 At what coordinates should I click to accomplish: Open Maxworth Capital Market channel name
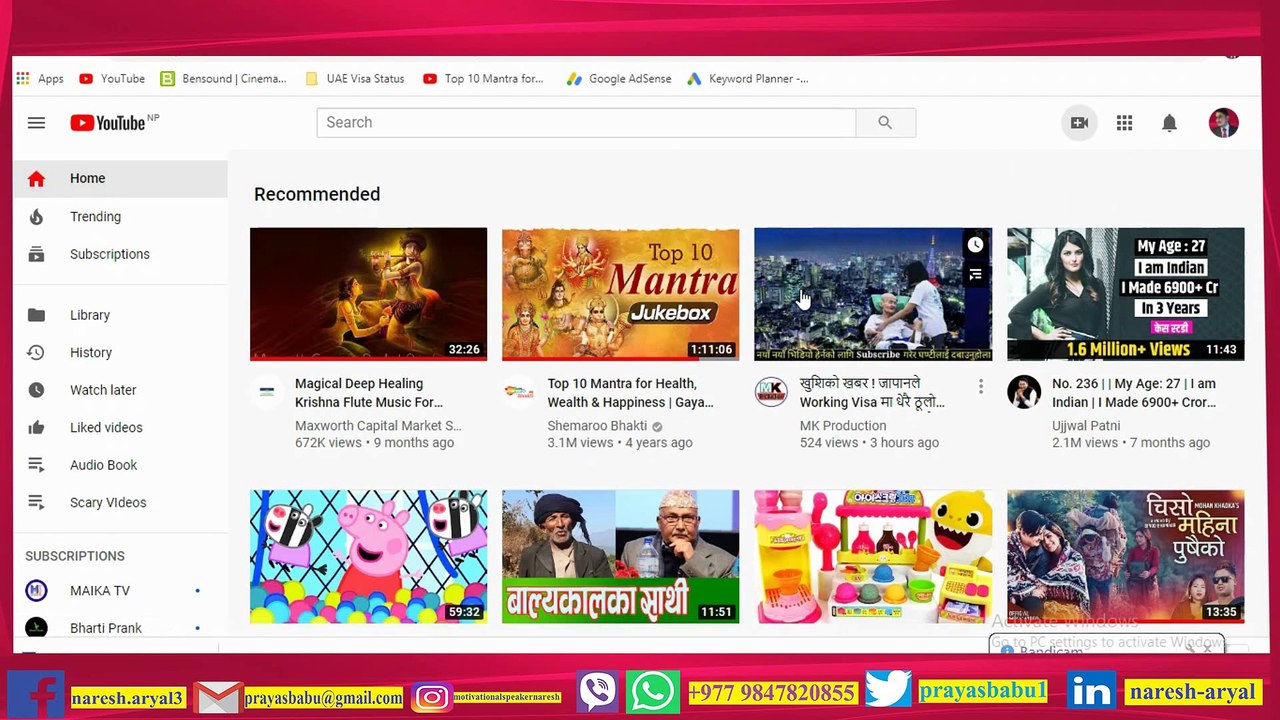point(378,426)
